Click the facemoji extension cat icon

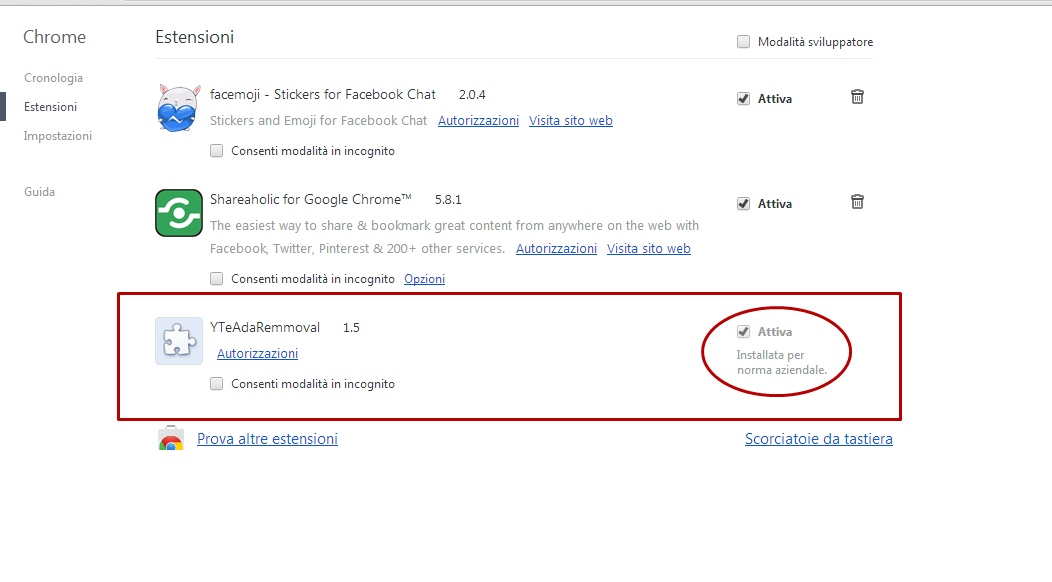coord(178,108)
